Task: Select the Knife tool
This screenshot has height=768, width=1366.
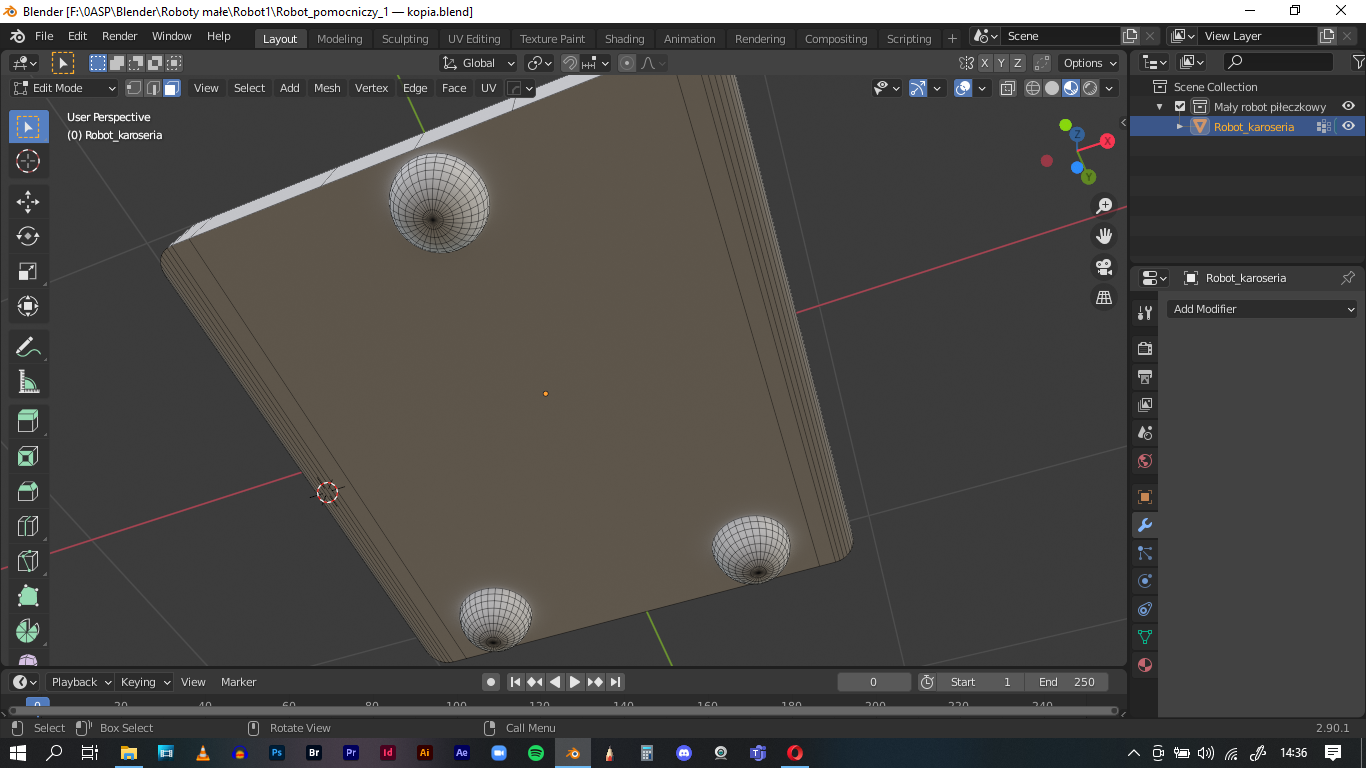Action: pos(28,561)
